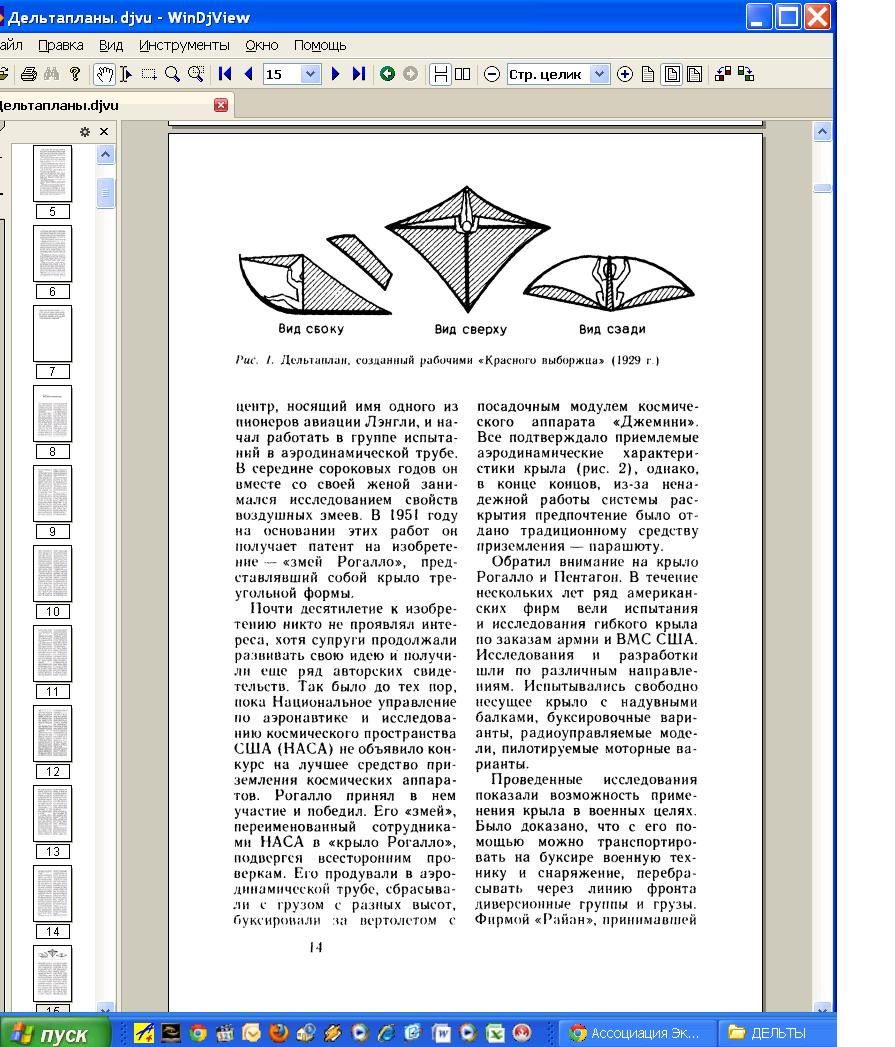Open the Вид menu
The height and width of the screenshot is (1047, 895).
111,45
